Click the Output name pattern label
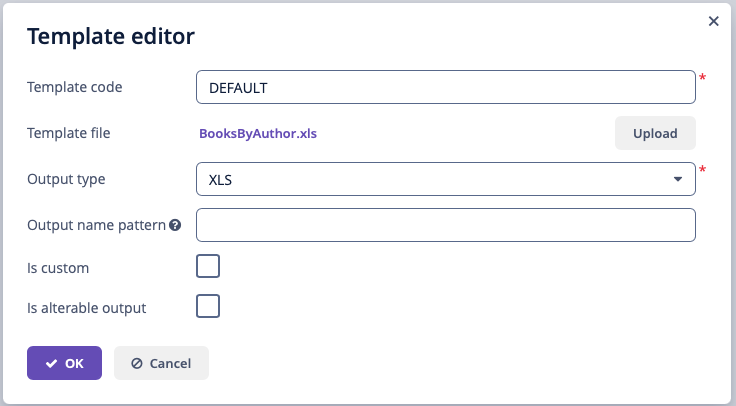The width and height of the screenshot is (736, 406). 96,225
